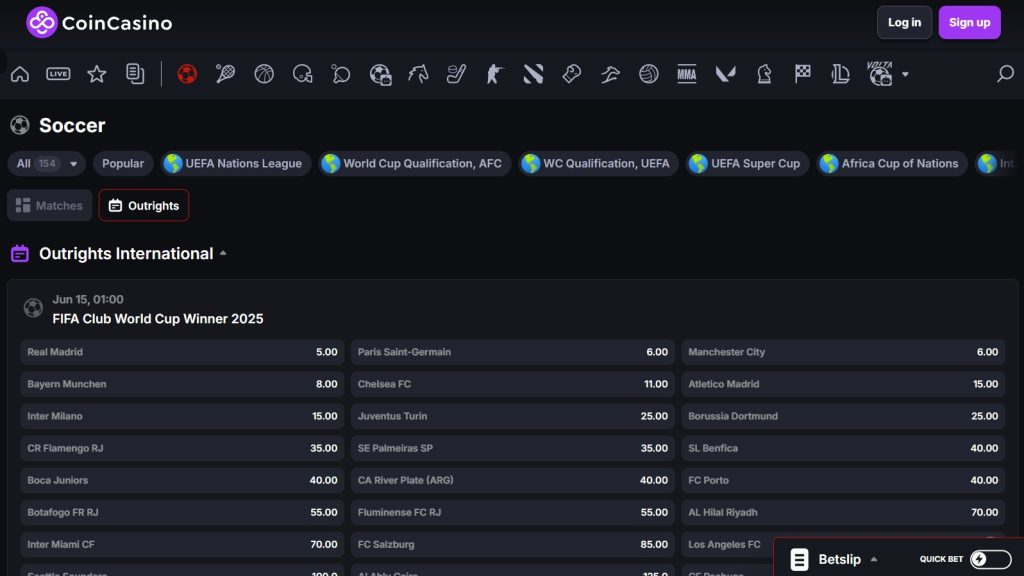
Task: Select the UEFA Super Cup chip
Action: pos(747,163)
